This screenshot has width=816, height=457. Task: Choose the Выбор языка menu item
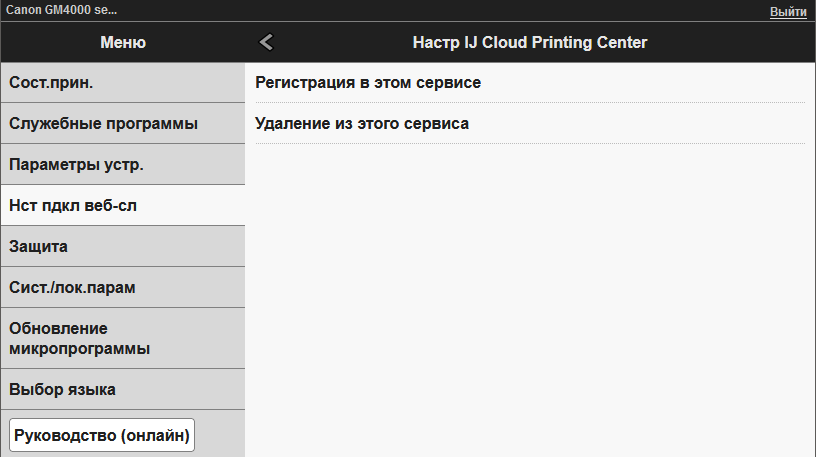pyautogui.click(x=122, y=389)
